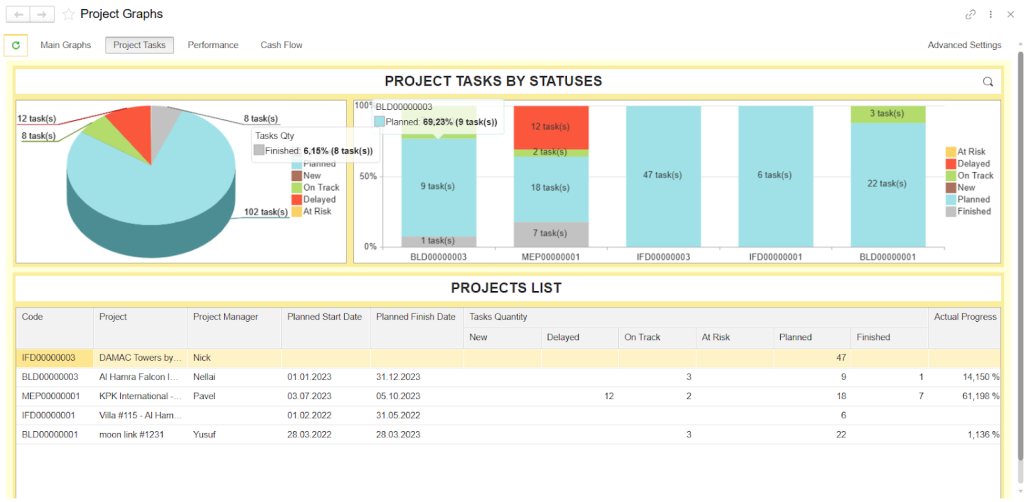Click the copy link chain icon
The height and width of the screenshot is (502, 1024).
coord(970,15)
